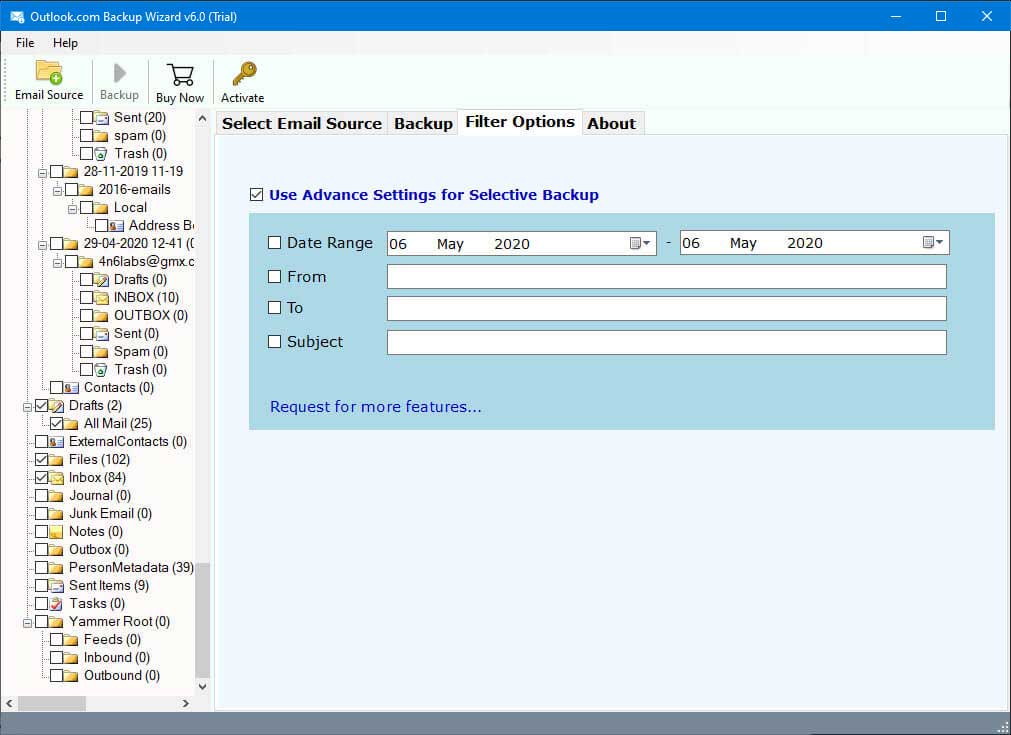Uncheck the Inbox (84) folder checkbox
1011x735 pixels.
click(x=41, y=478)
